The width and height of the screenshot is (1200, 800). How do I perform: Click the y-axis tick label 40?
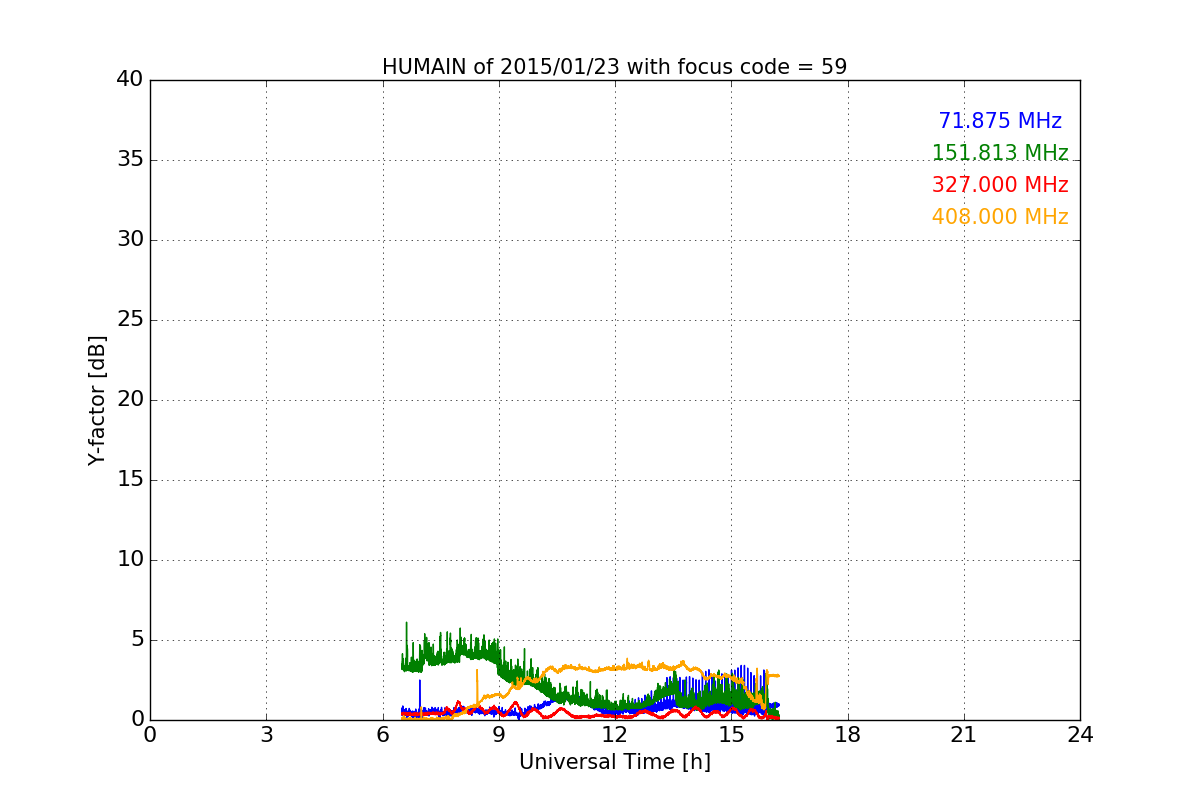tap(130, 80)
